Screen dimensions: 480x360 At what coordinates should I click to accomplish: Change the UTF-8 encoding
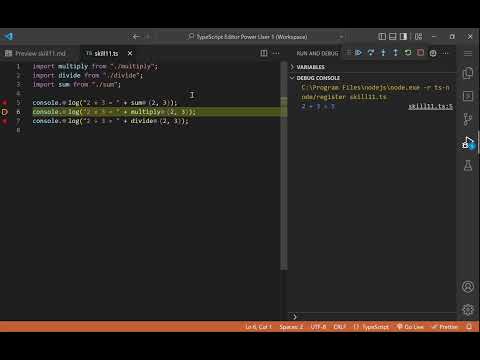pos(318,327)
